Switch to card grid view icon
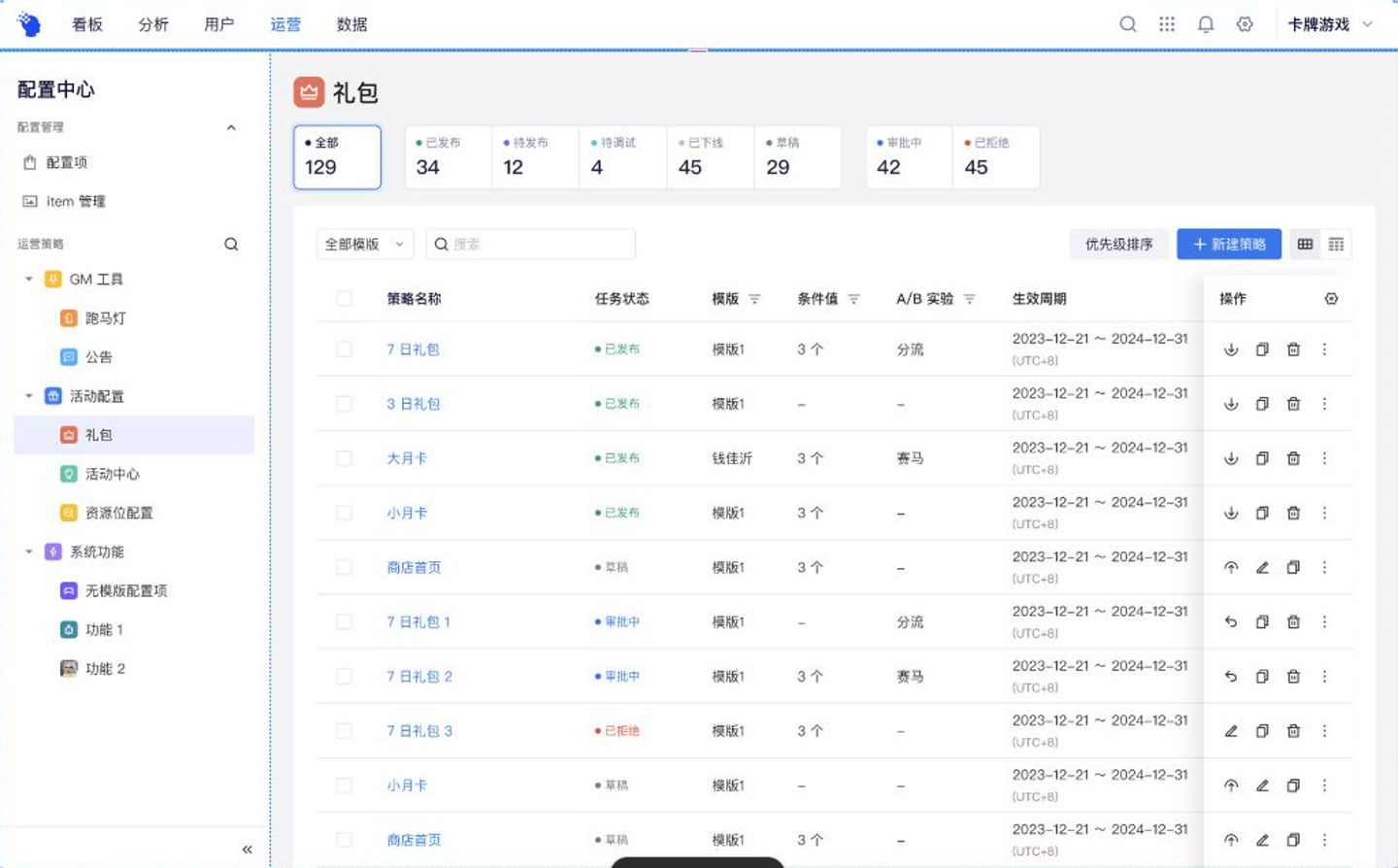The height and width of the screenshot is (868, 1398). pyautogui.click(x=1305, y=245)
